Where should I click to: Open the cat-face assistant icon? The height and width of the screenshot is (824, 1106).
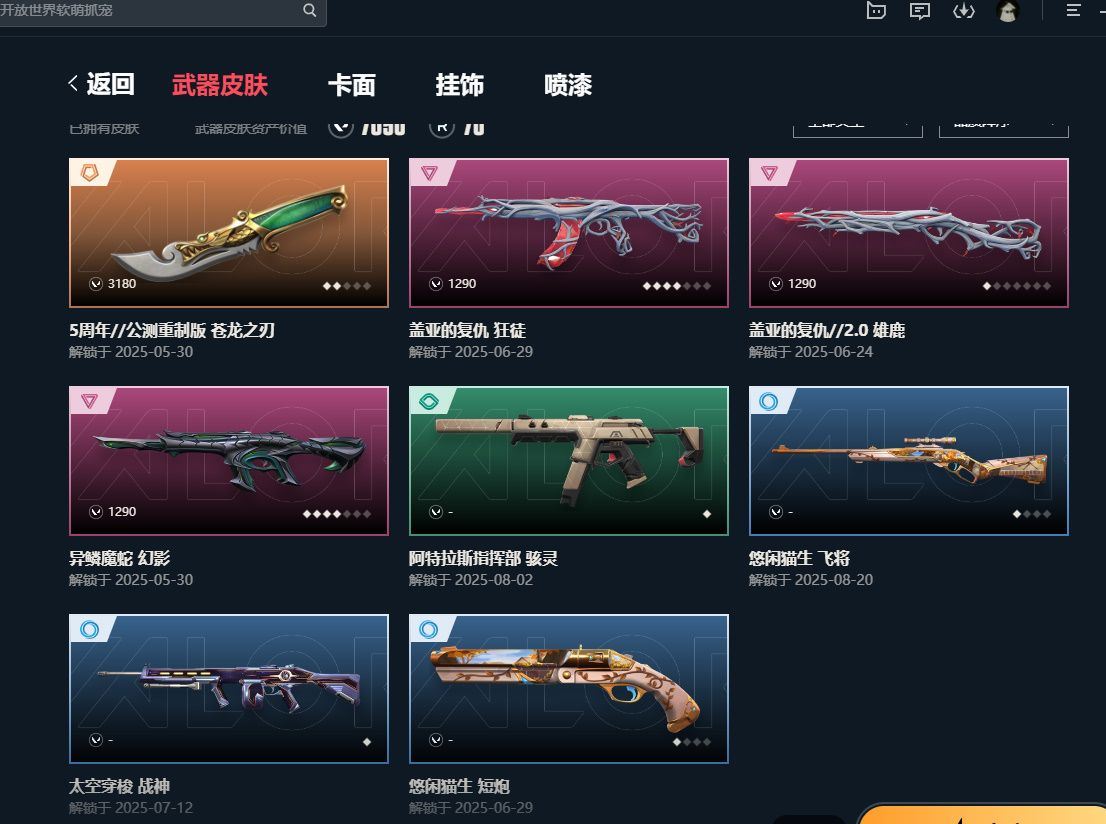tap(876, 10)
